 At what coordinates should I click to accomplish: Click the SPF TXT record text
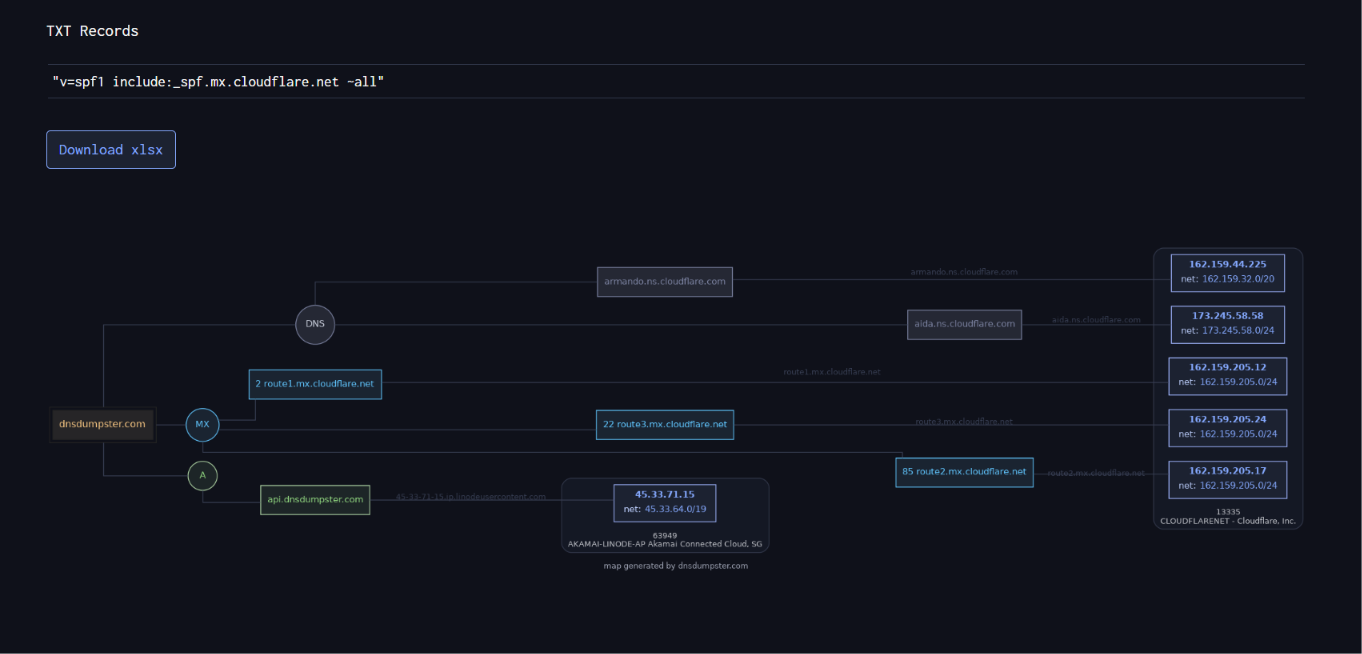218,81
